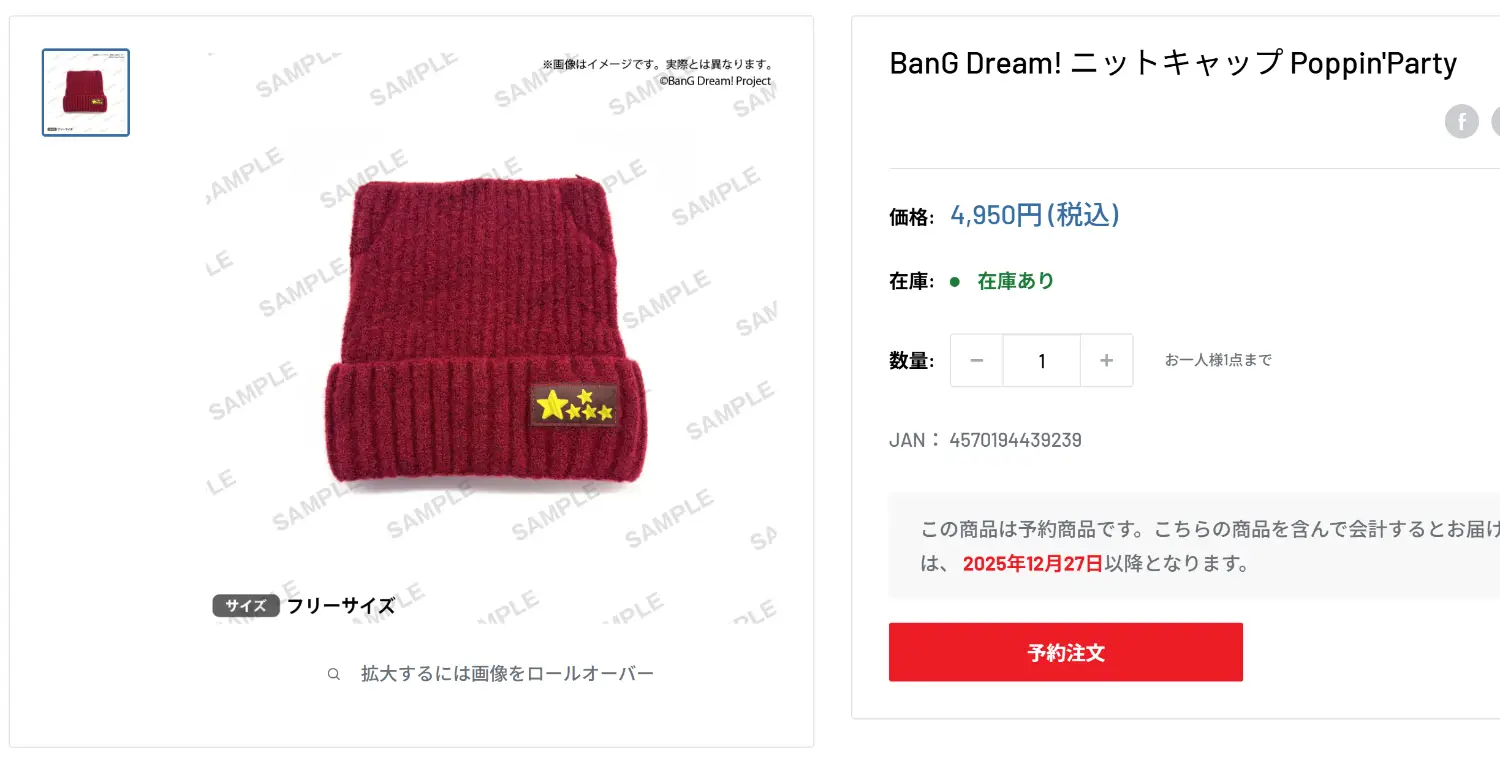1500x771 pixels.
Task: Click the red 2025年12月27日 delivery date
Action: [1033, 564]
